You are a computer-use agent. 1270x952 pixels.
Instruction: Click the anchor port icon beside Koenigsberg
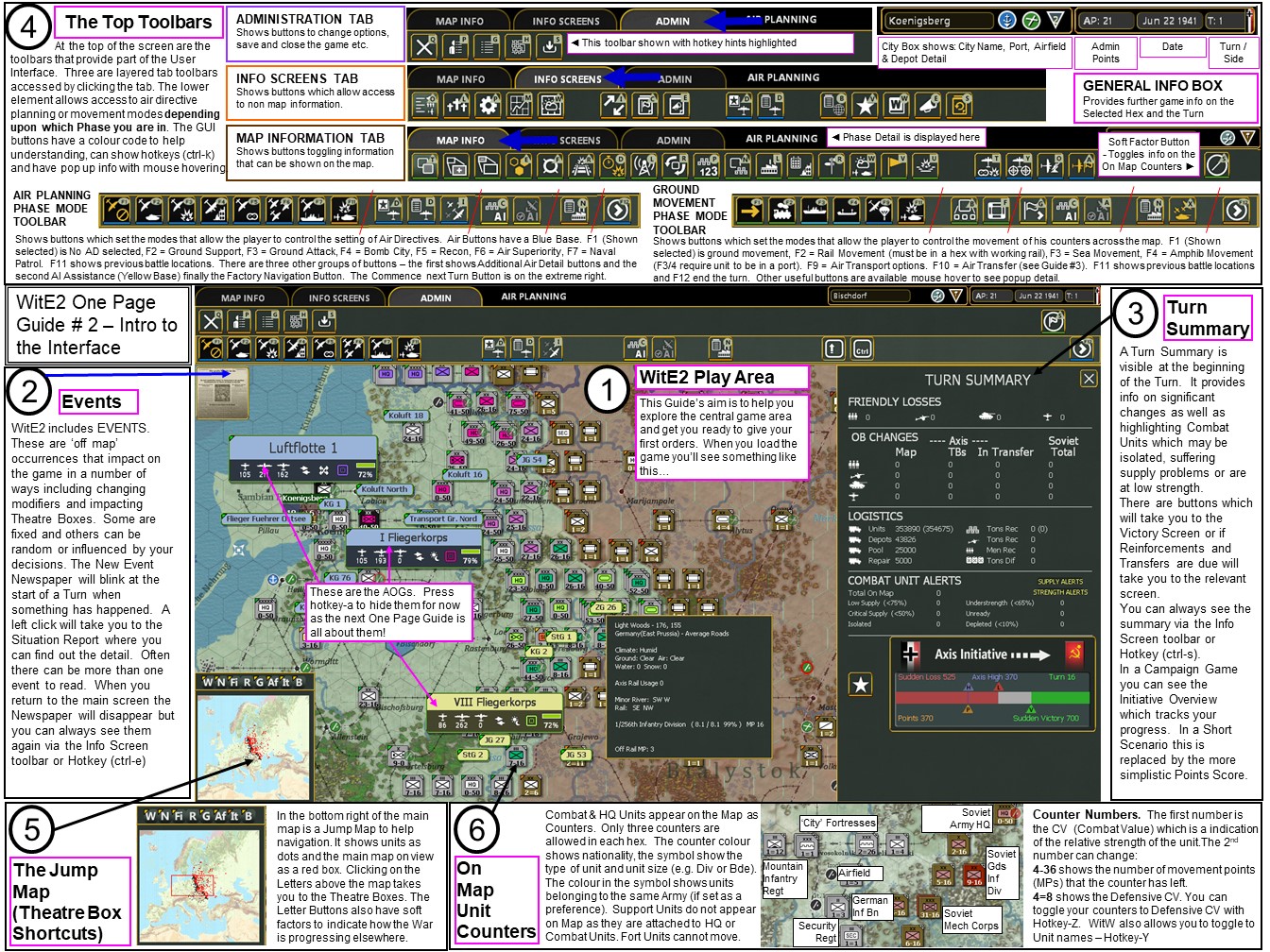(1007, 20)
